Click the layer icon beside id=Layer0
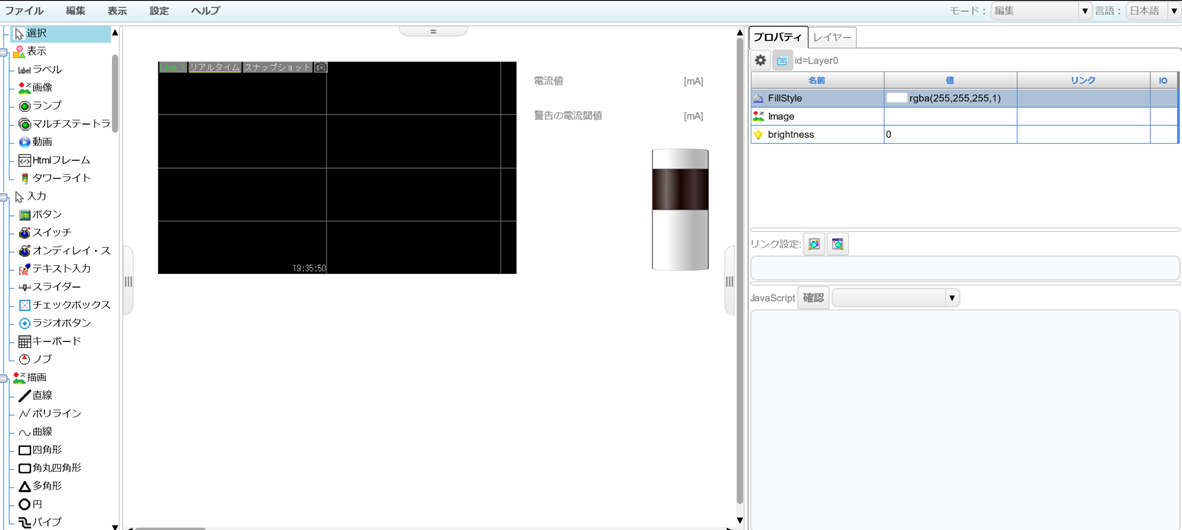The width and height of the screenshot is (1182, 530). (x=782, y=60)
